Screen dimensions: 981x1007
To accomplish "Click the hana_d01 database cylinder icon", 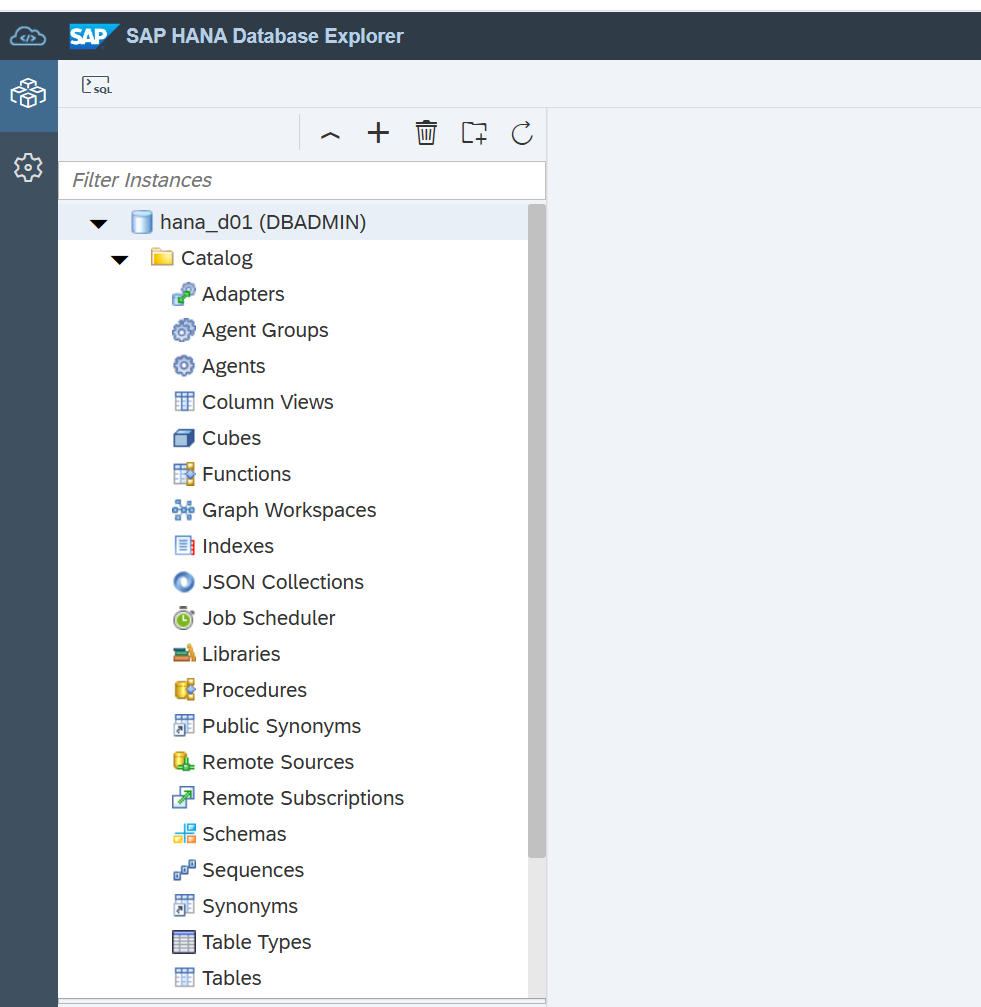I will coord(142,222).
